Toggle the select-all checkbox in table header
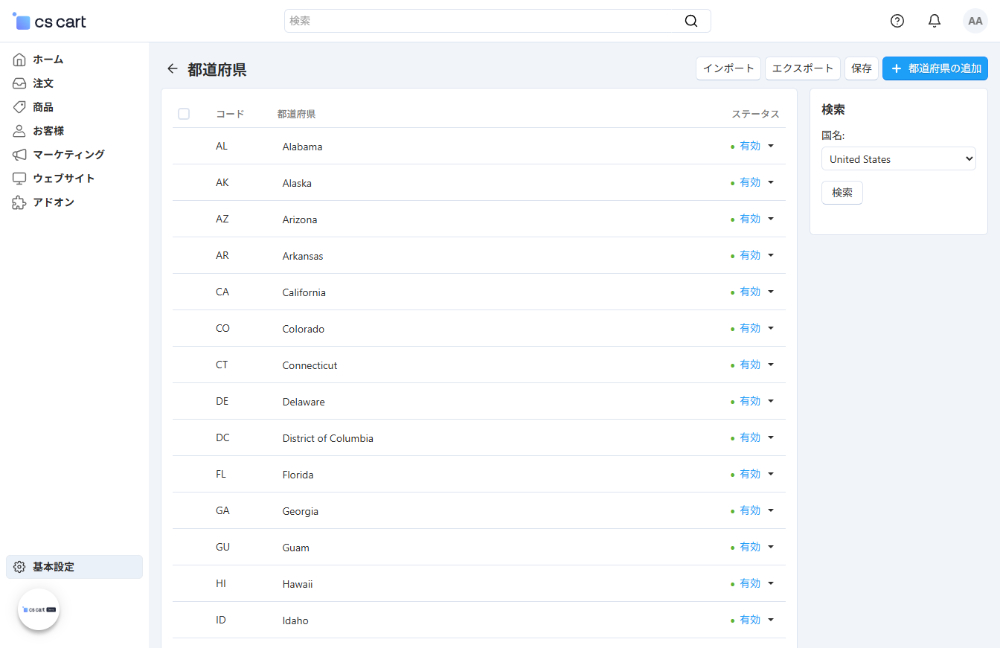Viewport: 1000px width, 648px height. (184, 114)
